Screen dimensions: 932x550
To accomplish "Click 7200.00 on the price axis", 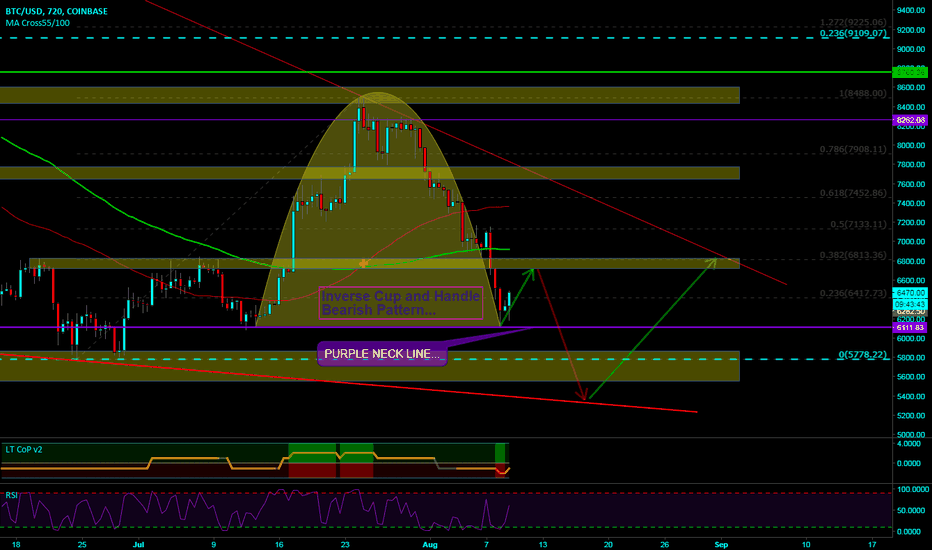I will 911,222.
